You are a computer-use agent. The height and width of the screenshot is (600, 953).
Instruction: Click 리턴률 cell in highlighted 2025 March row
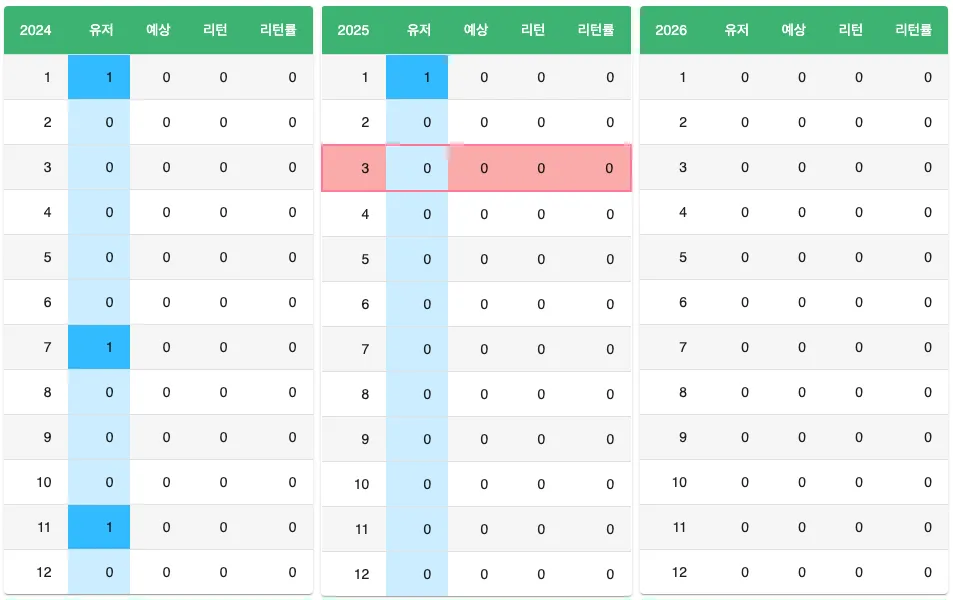pyautogui.click(x=609, y=168)
